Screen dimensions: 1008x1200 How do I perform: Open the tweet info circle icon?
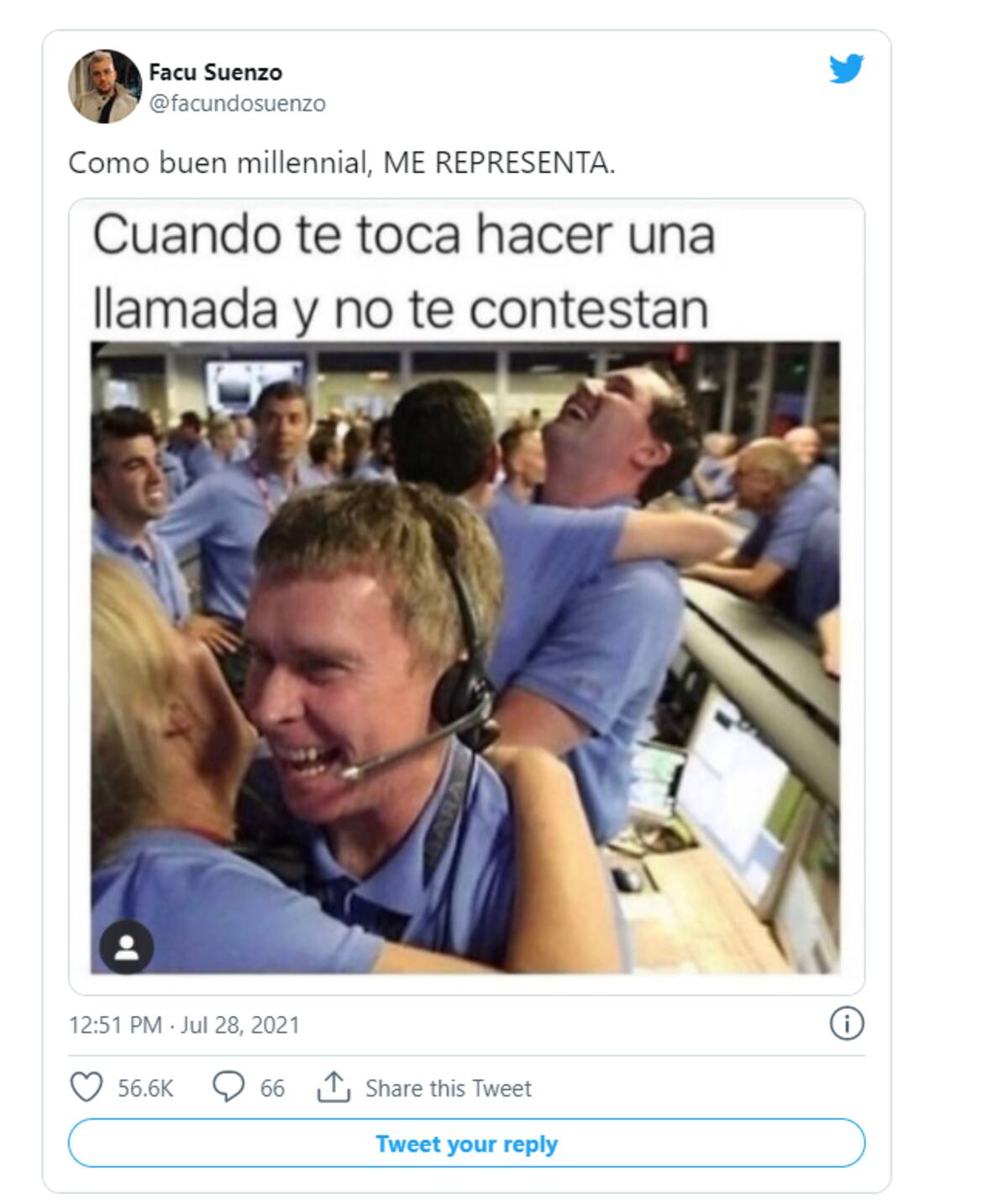pos(846,1024)
